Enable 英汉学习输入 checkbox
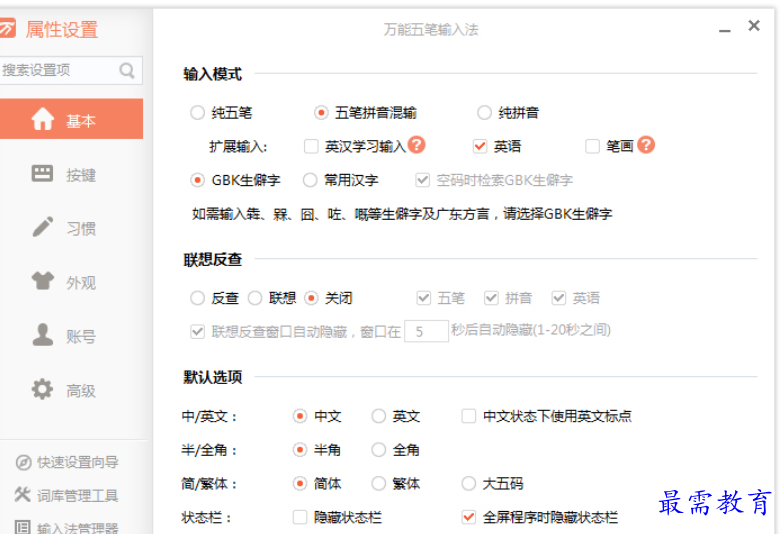 (x=311, y=146)
